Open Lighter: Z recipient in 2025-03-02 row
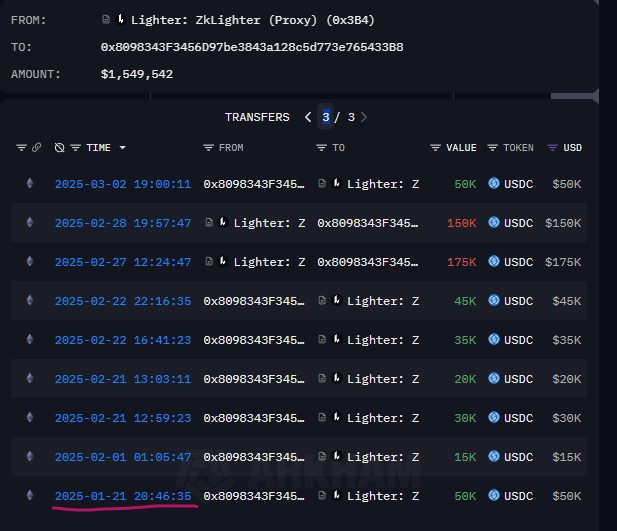The image size is (617, 531). (383, 184)
